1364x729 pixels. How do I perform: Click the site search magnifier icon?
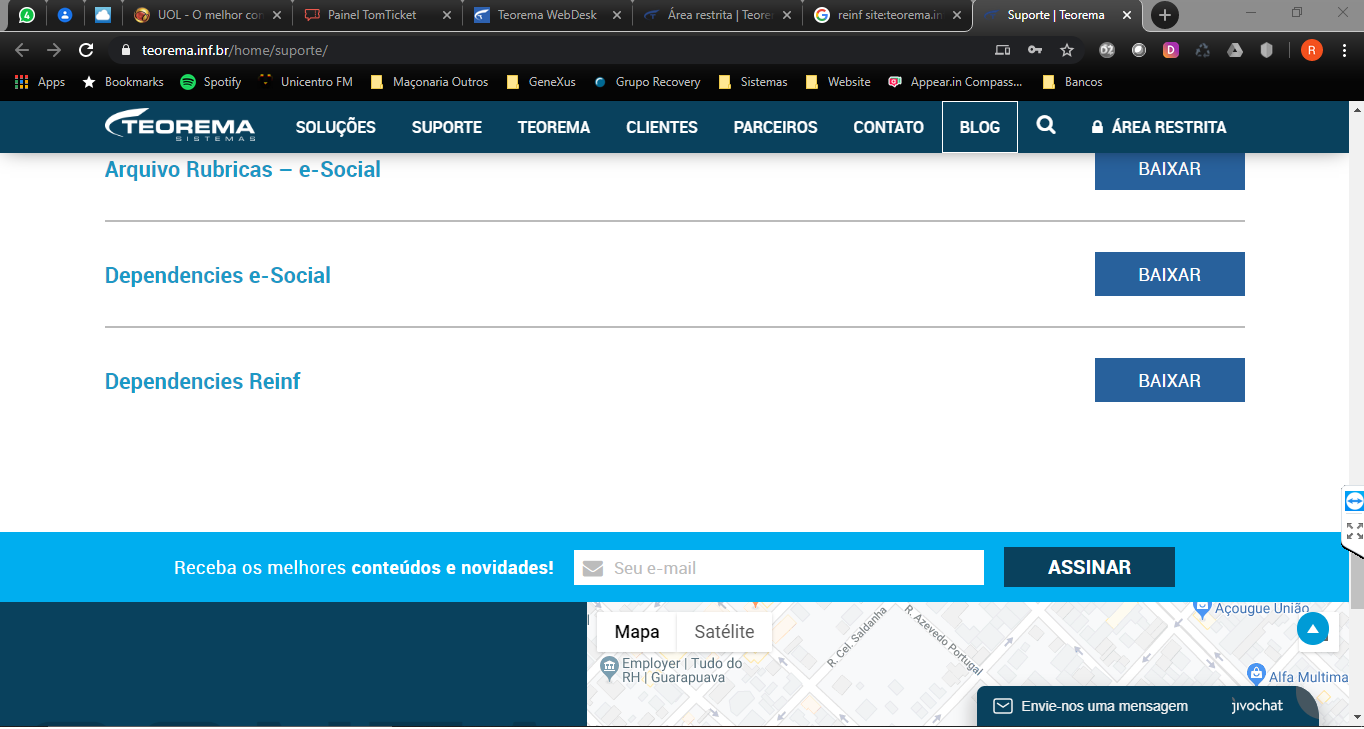1046,125
